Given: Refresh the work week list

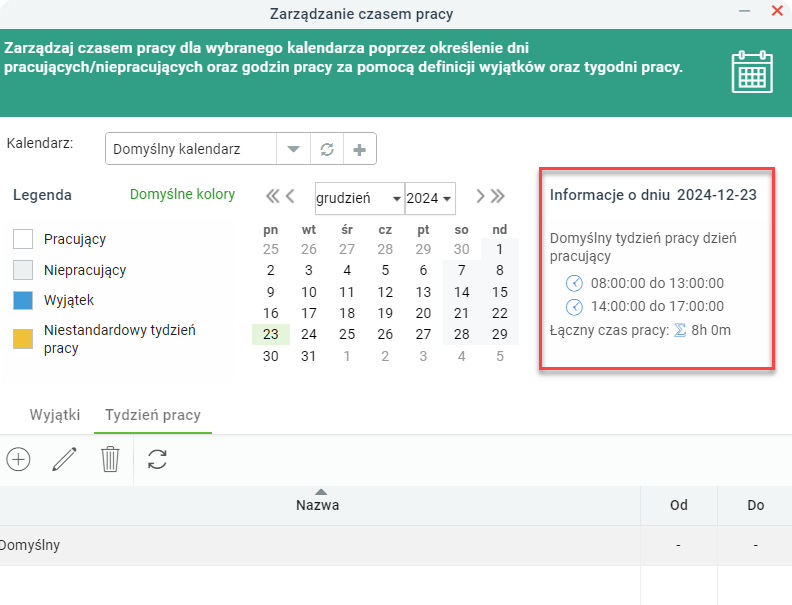Looking at the screenshot, I should (157, 460).
